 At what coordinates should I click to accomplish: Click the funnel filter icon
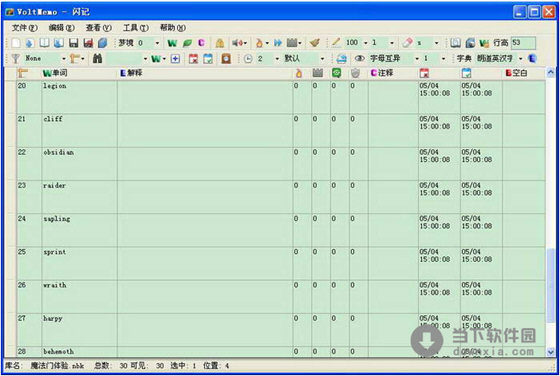(15, 59)
